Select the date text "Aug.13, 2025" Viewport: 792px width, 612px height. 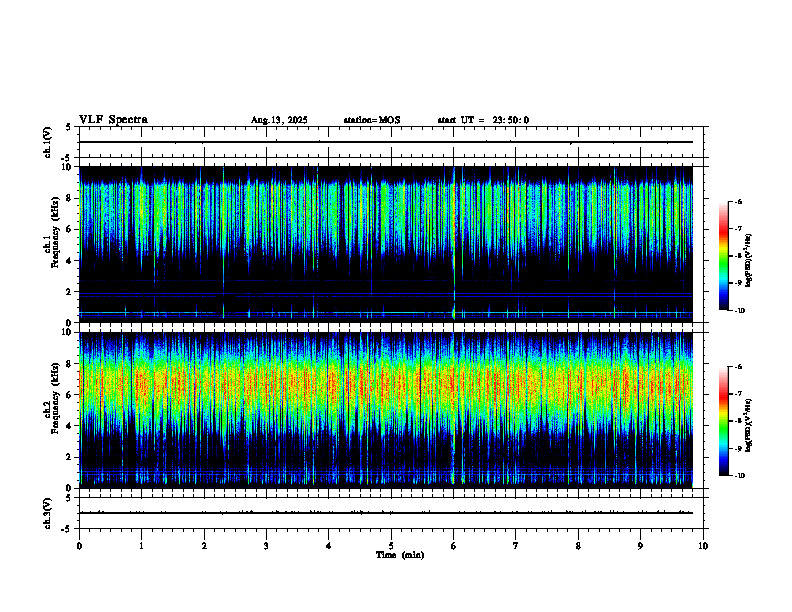279,120
